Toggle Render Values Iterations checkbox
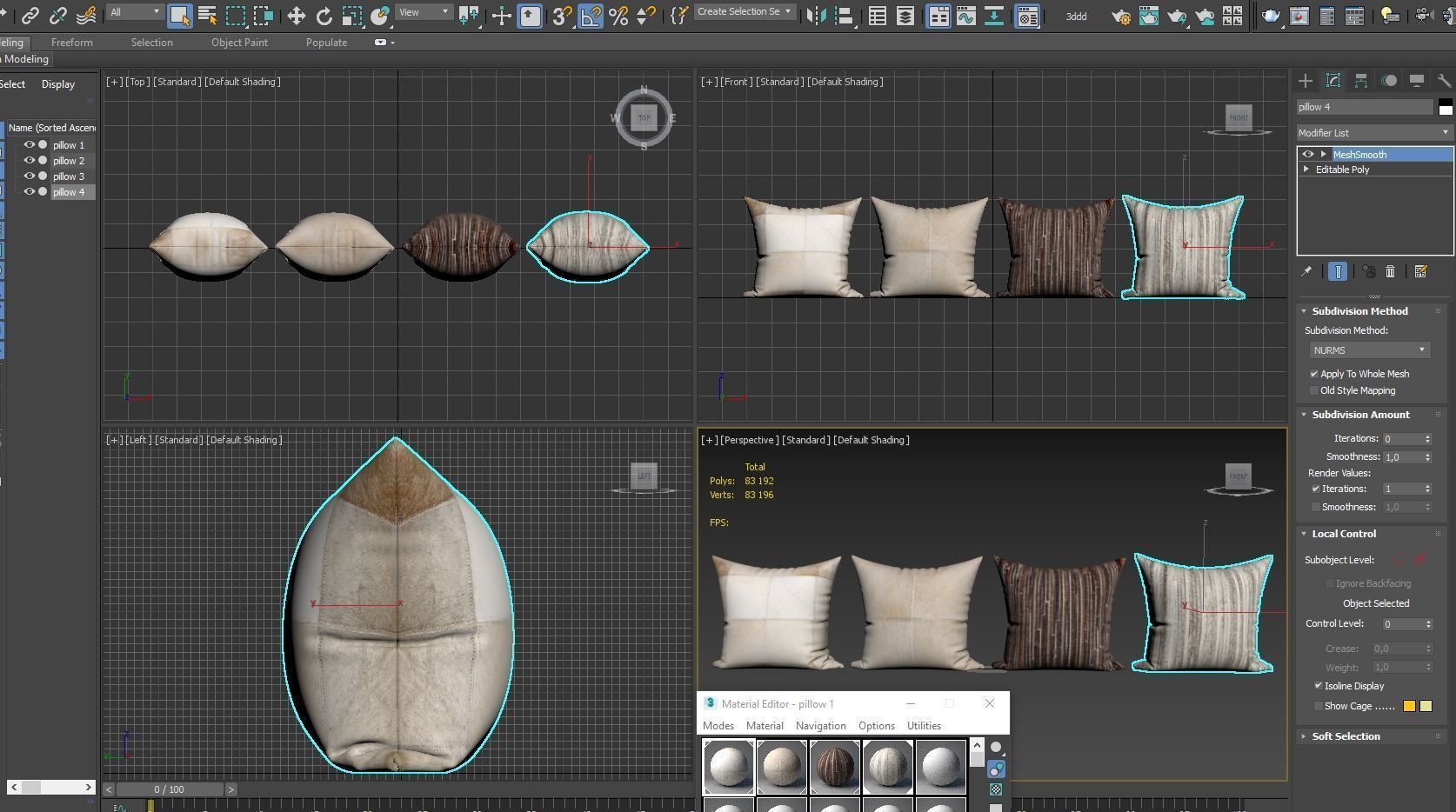The height and width of the screenshot is (812, 1456). [x=1316, y=489]
